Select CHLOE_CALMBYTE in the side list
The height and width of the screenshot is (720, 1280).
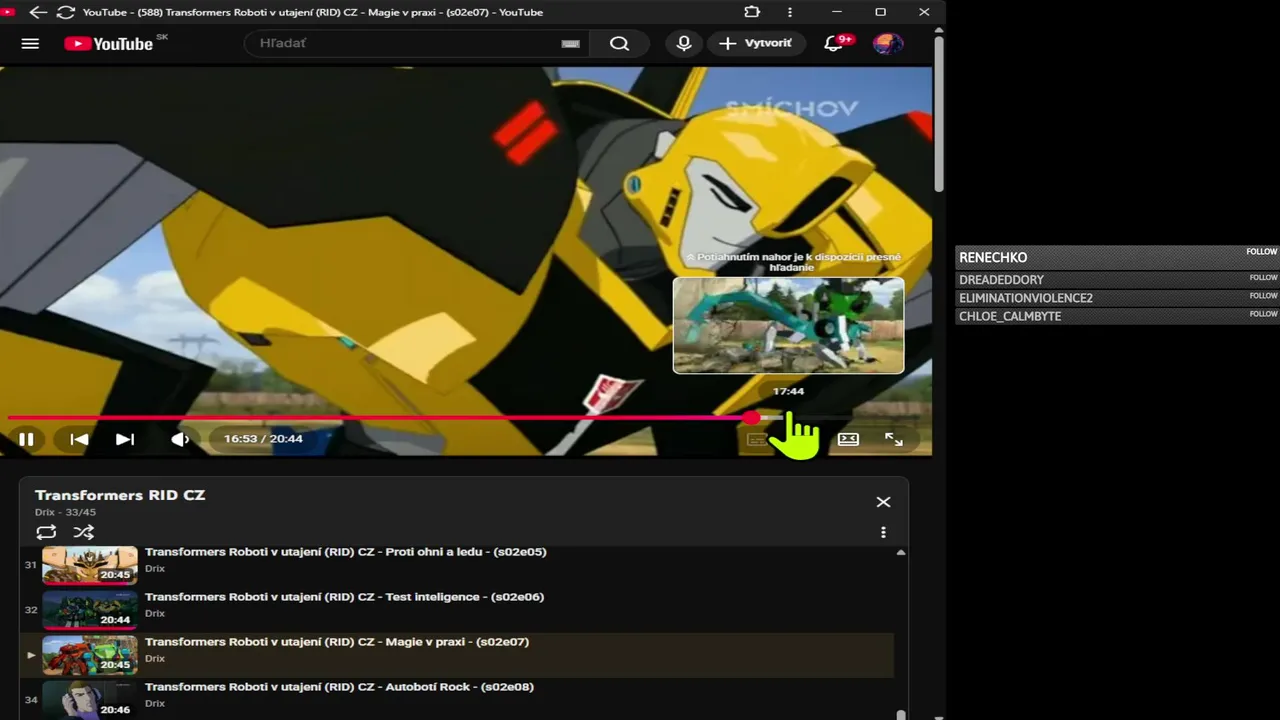1010,316
